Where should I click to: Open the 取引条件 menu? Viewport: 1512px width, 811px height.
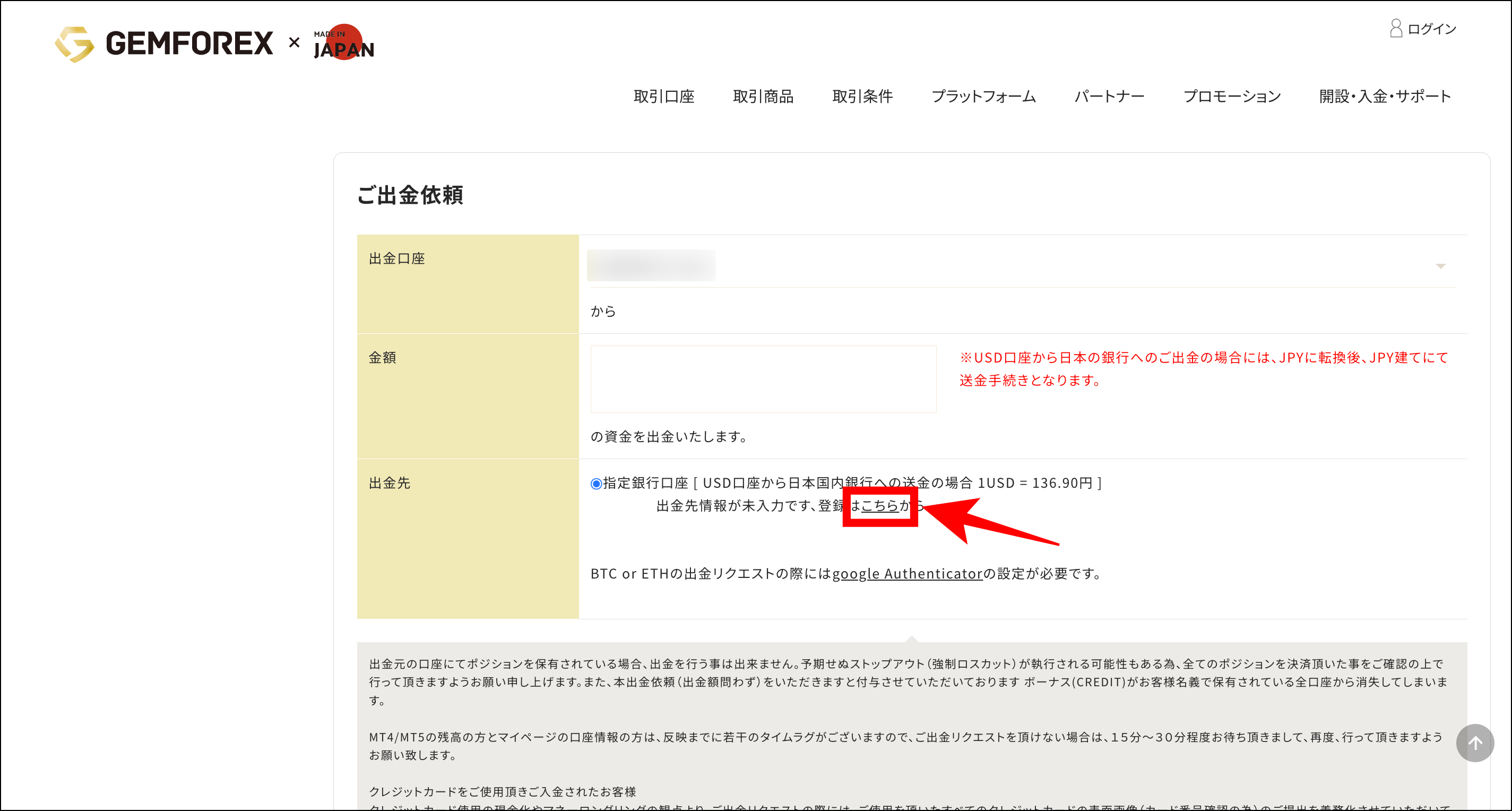(862, 96)
